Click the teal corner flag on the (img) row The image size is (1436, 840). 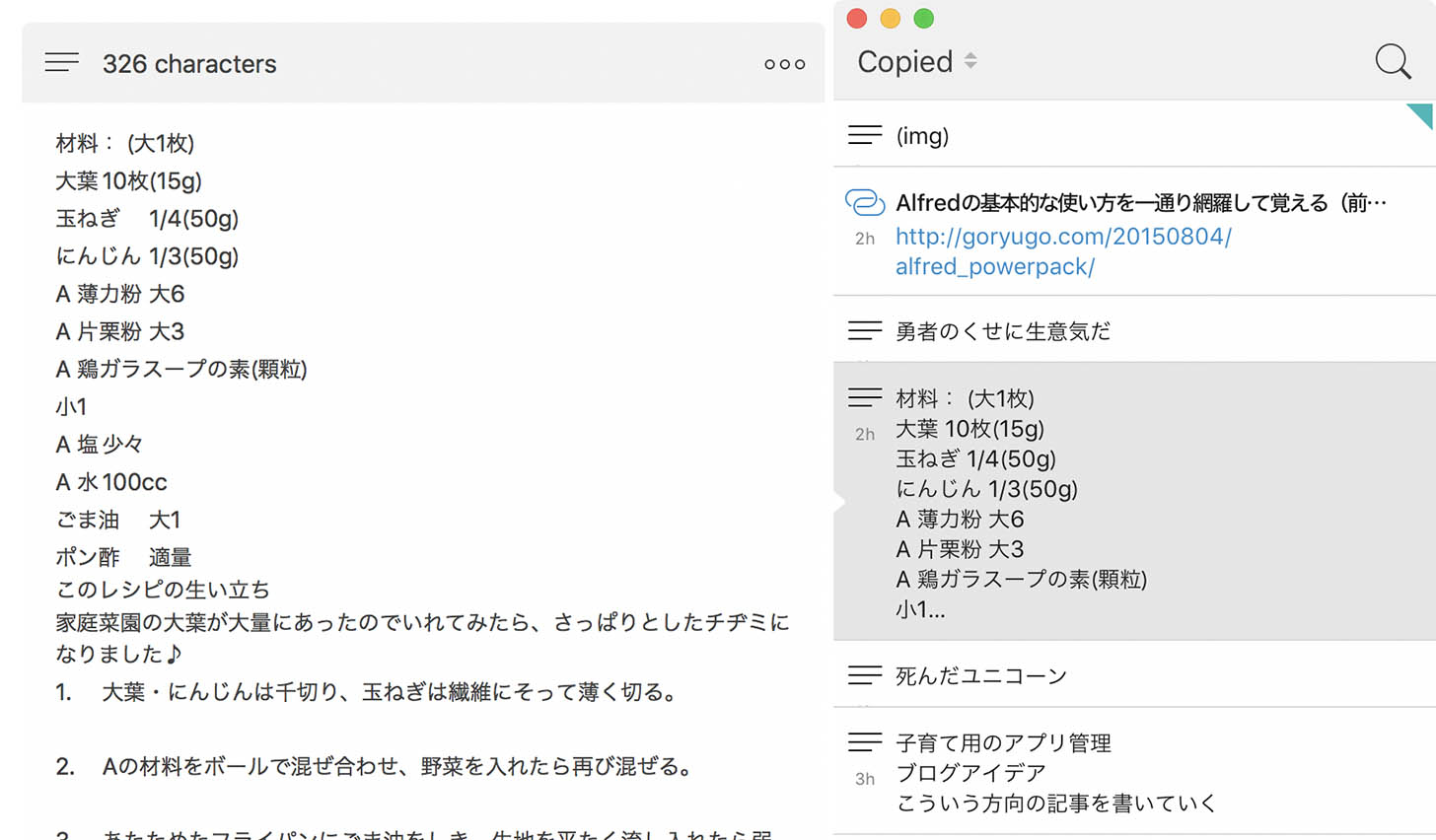[x=1424, y=115]
